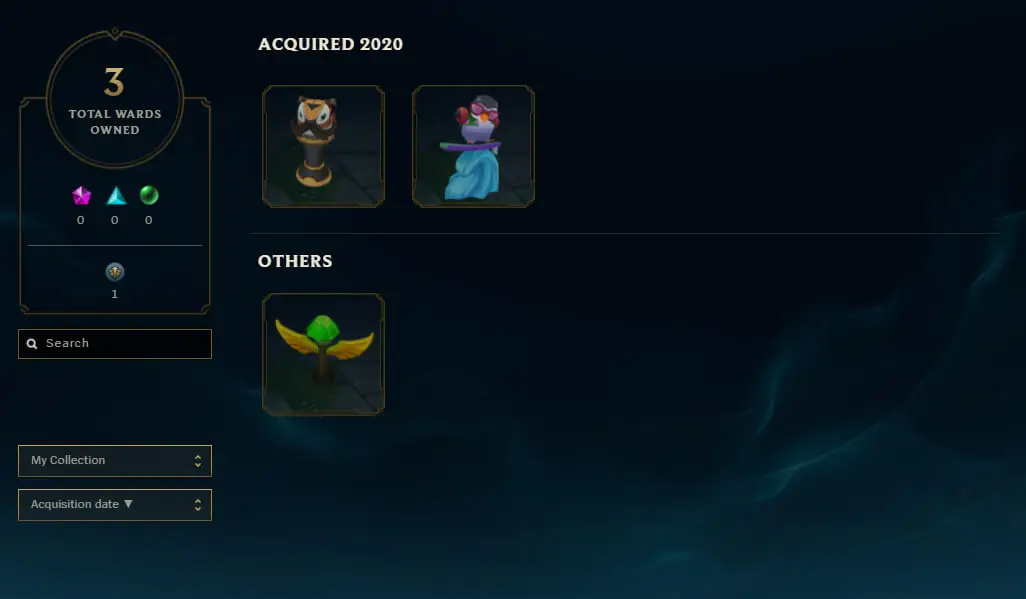Viewport: 1026px width, 599px height.
Task: Click the legacy crest badge icon
Action: (115, 272)
